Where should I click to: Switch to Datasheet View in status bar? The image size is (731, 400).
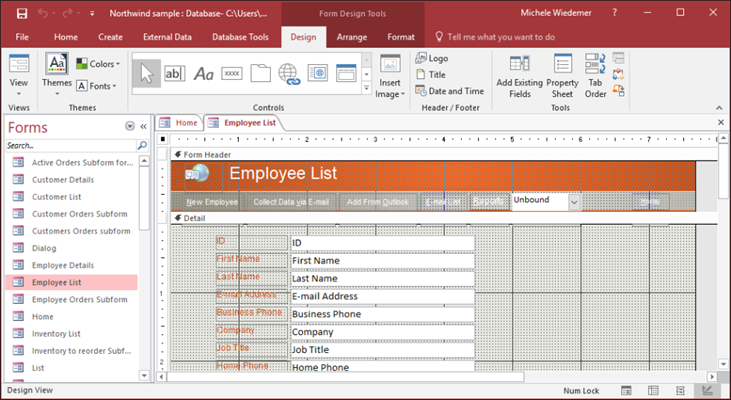pyautogui.click(x=653, y=390)
